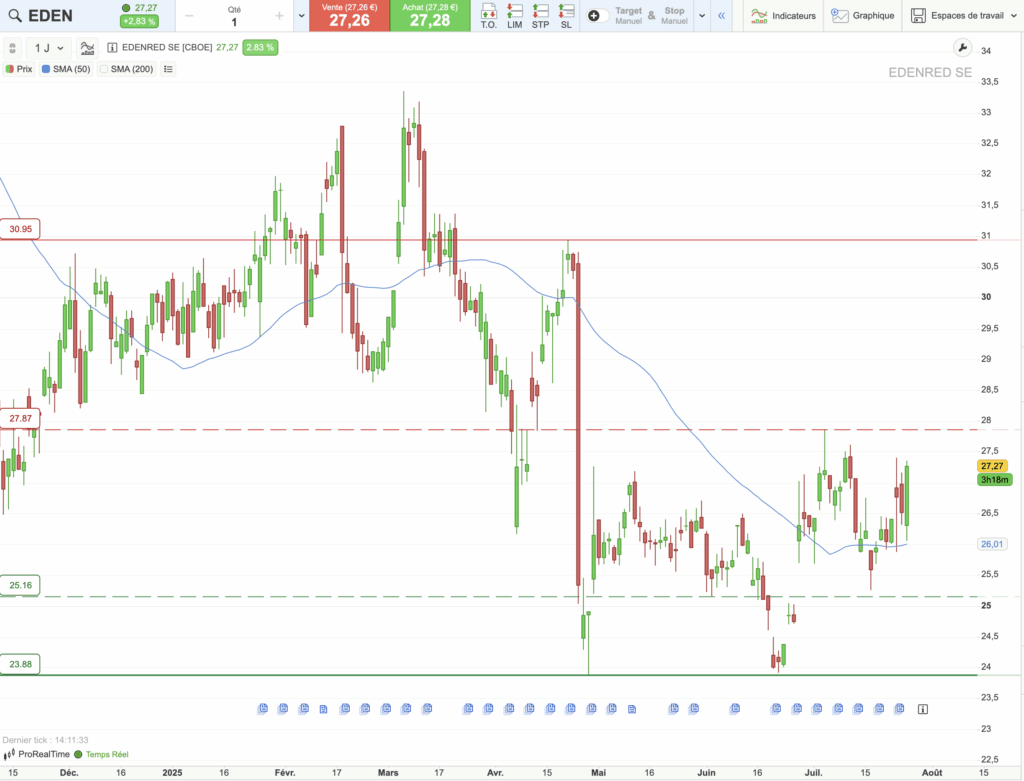This screenshot has width=1024, height=781.
Task: Click the search magnifier icon beside EDEN
Action: tap(14, 16)
